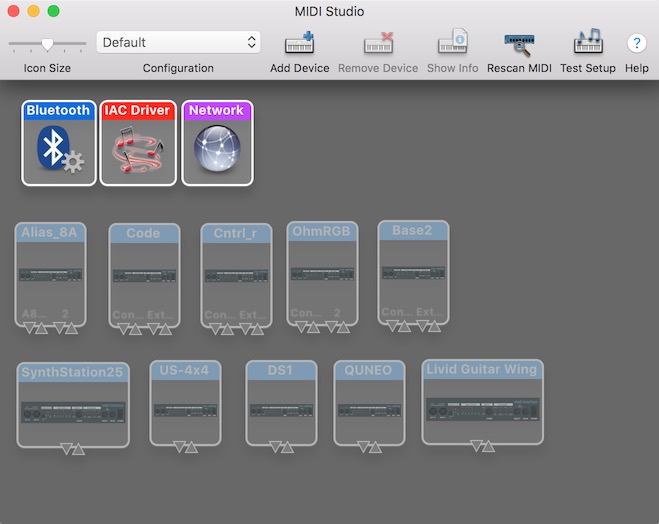Open the Default configuration dropdown
Image resolution: width=659 pixels, height=524 pixels.
178,42
